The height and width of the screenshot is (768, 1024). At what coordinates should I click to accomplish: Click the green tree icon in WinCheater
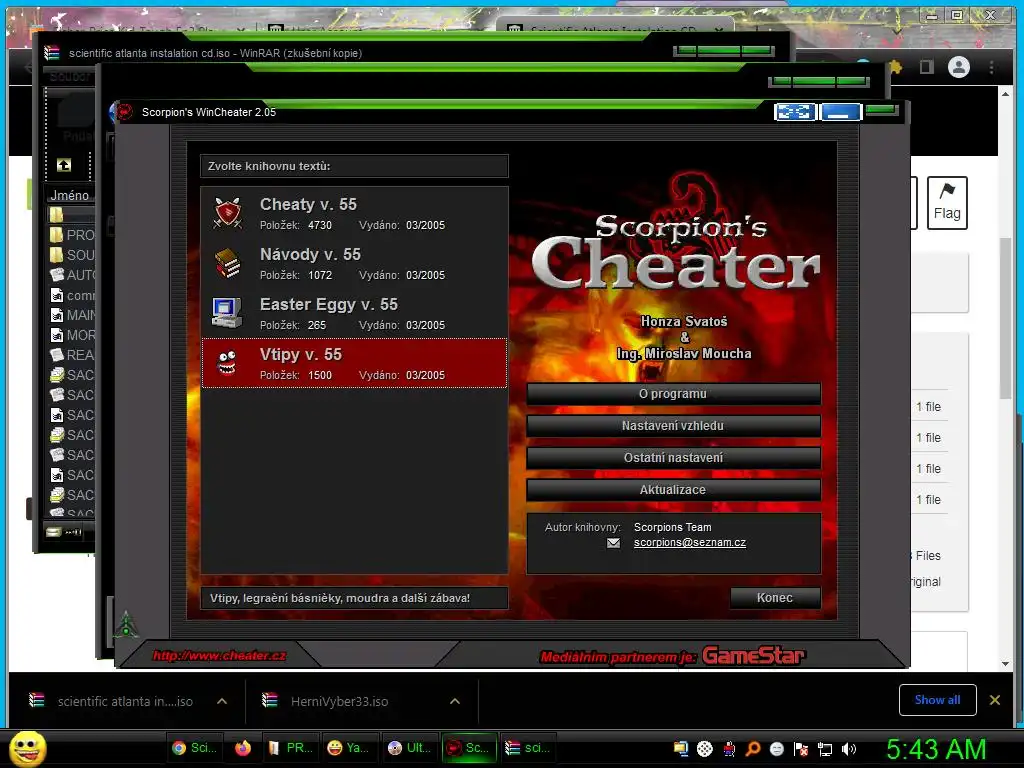tap(126, 624)
